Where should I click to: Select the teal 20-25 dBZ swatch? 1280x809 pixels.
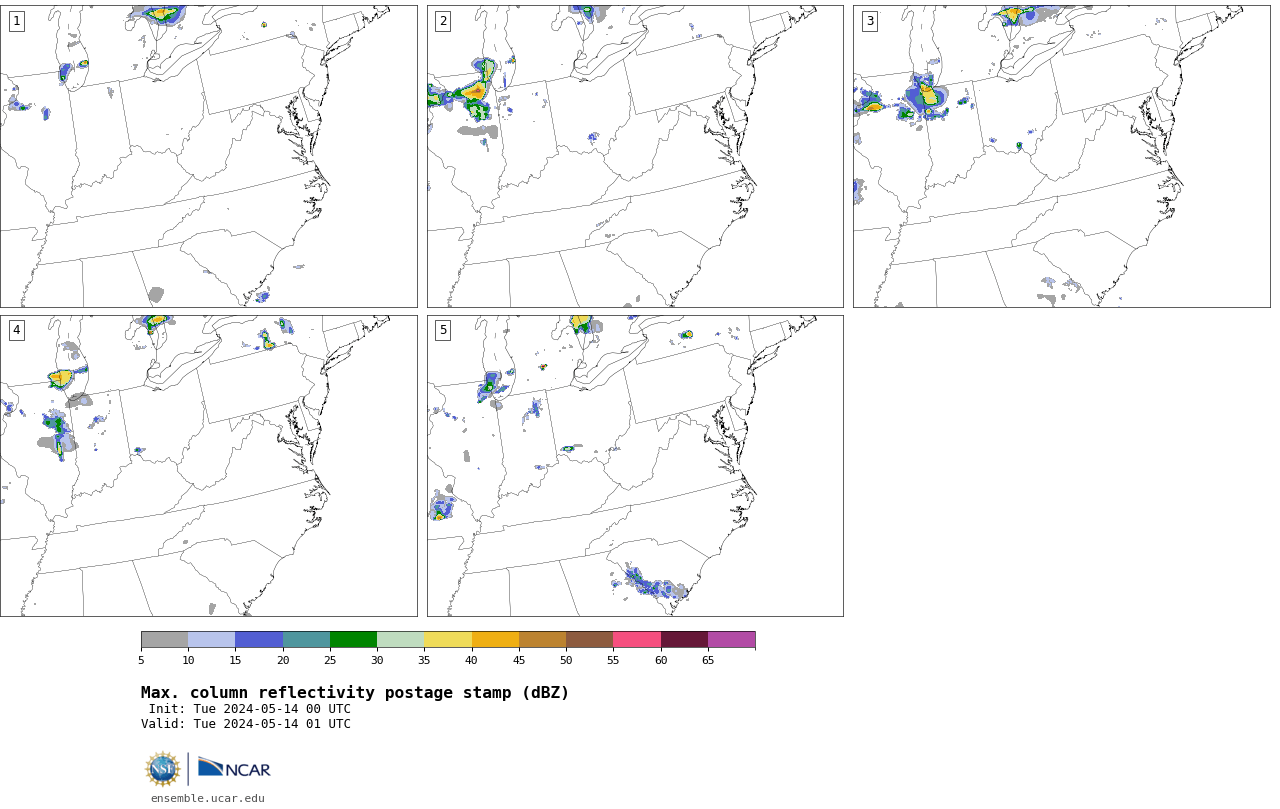pos(306,640)
